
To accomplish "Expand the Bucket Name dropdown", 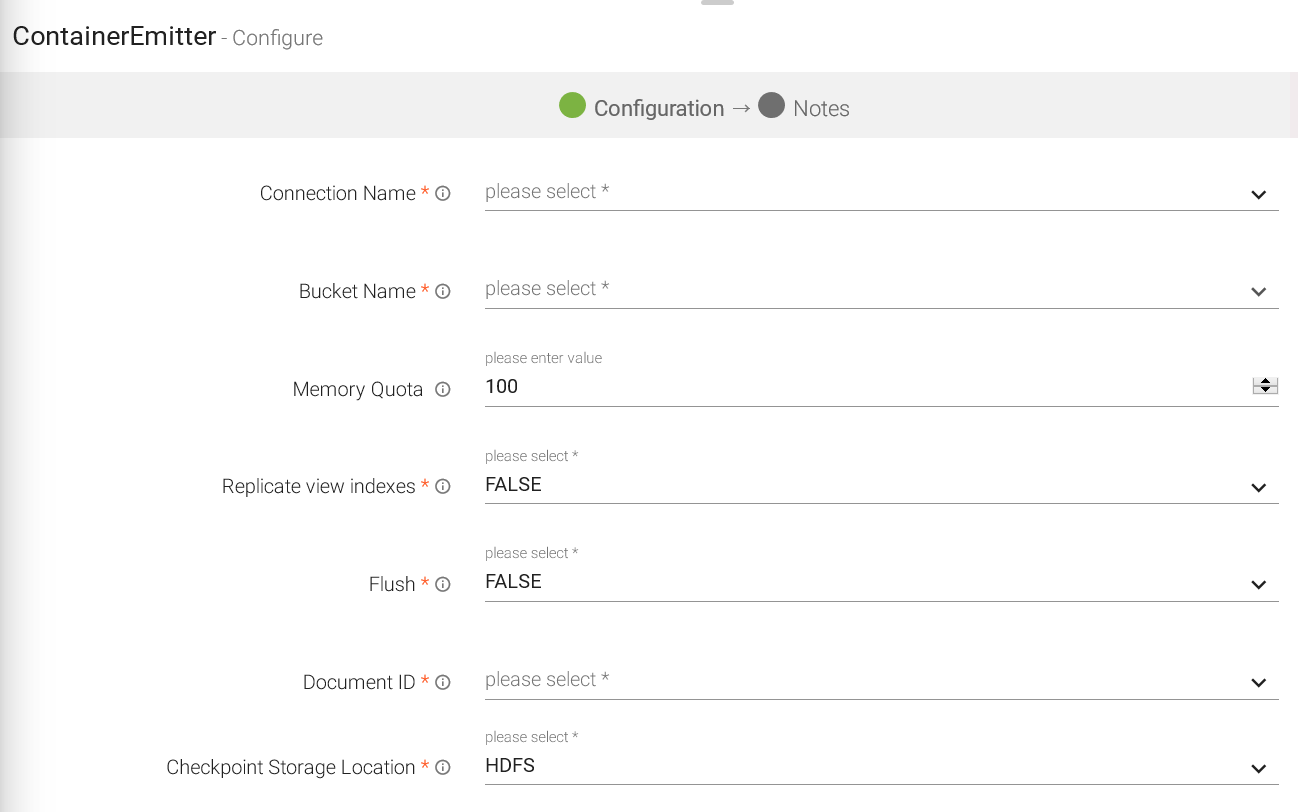I will pos(880,290).
